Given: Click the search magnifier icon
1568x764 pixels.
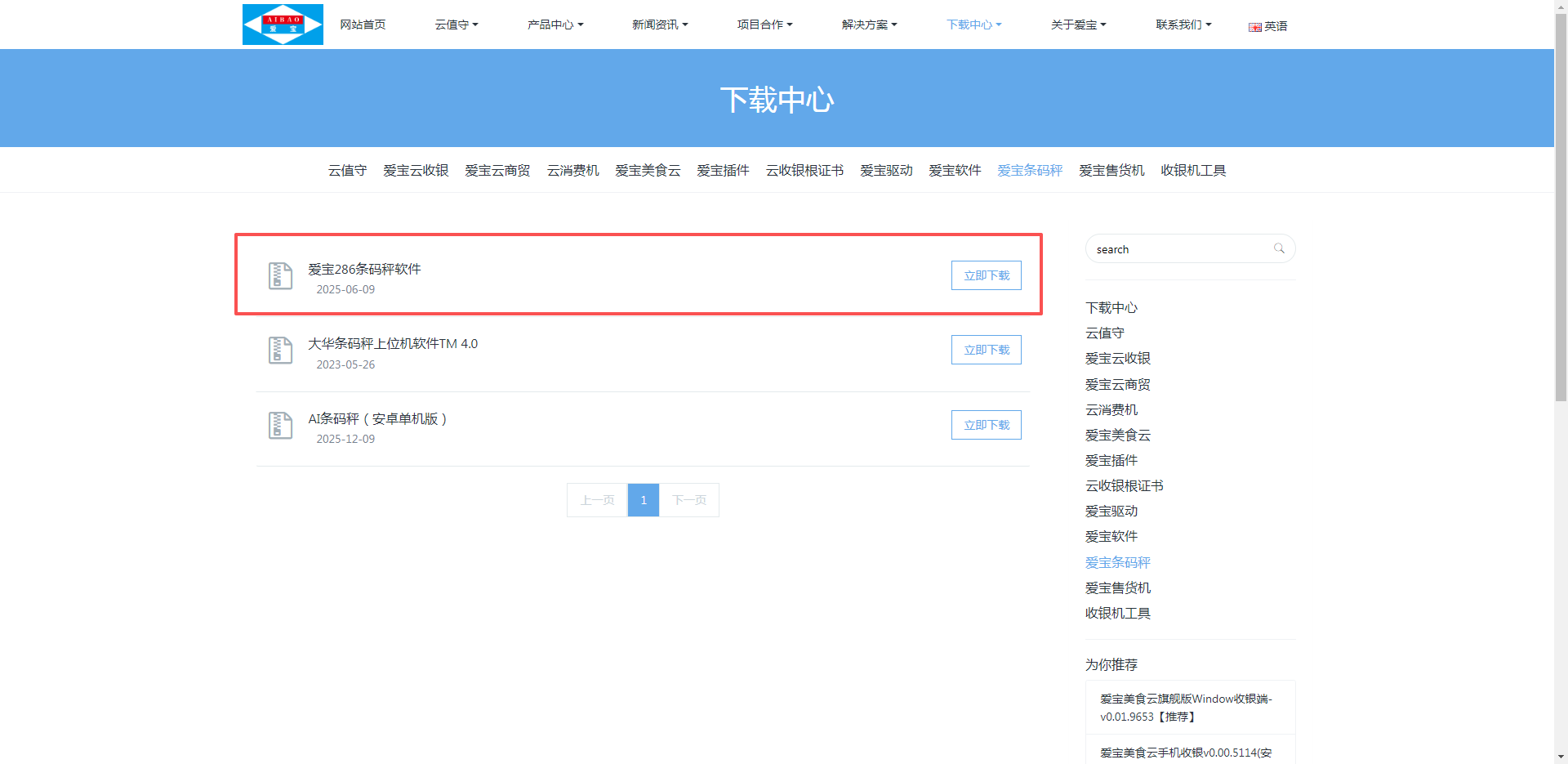Looking at the screenshot, I should tap(1279, 248).
